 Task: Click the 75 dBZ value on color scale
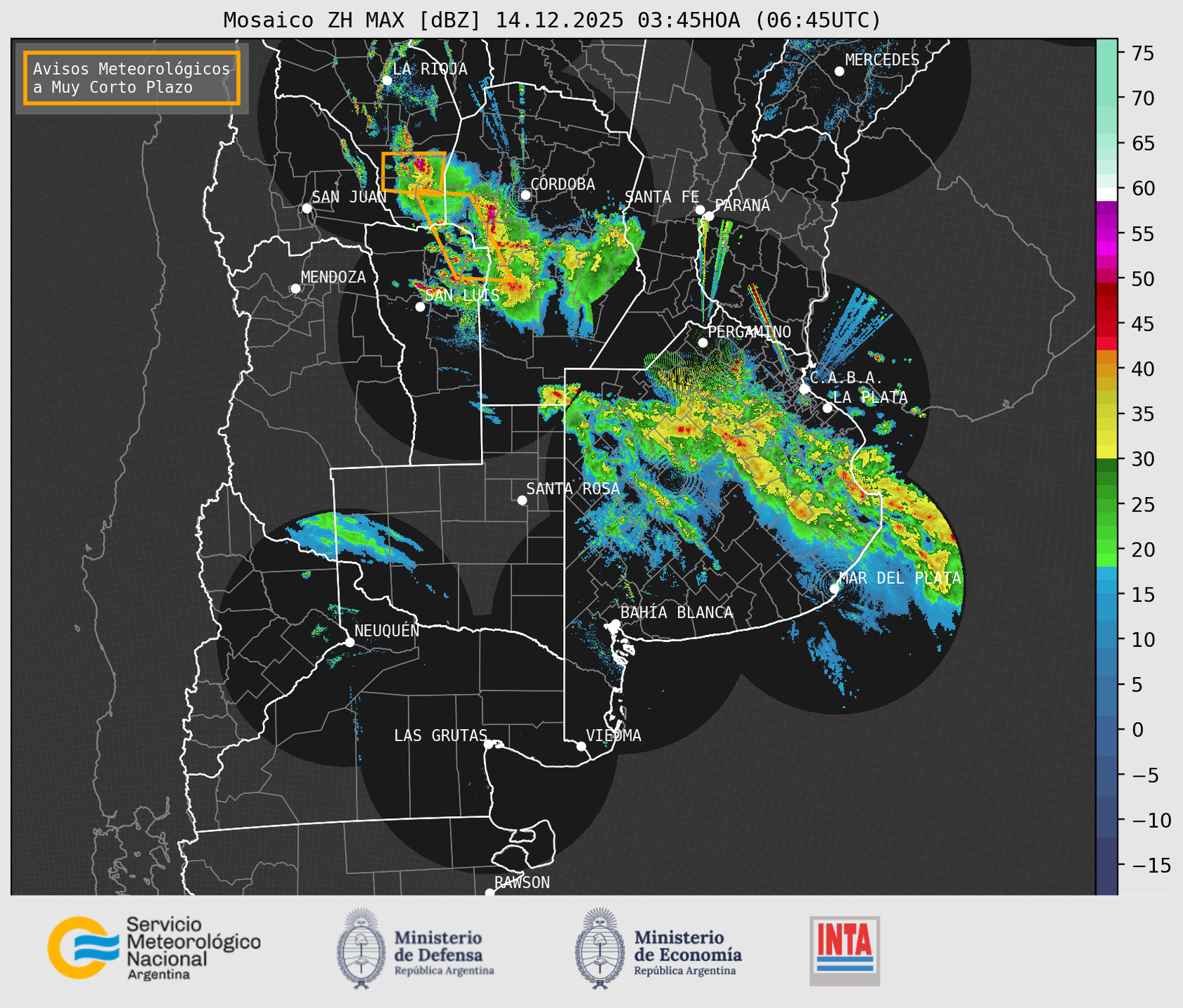tap(1142, 53)
